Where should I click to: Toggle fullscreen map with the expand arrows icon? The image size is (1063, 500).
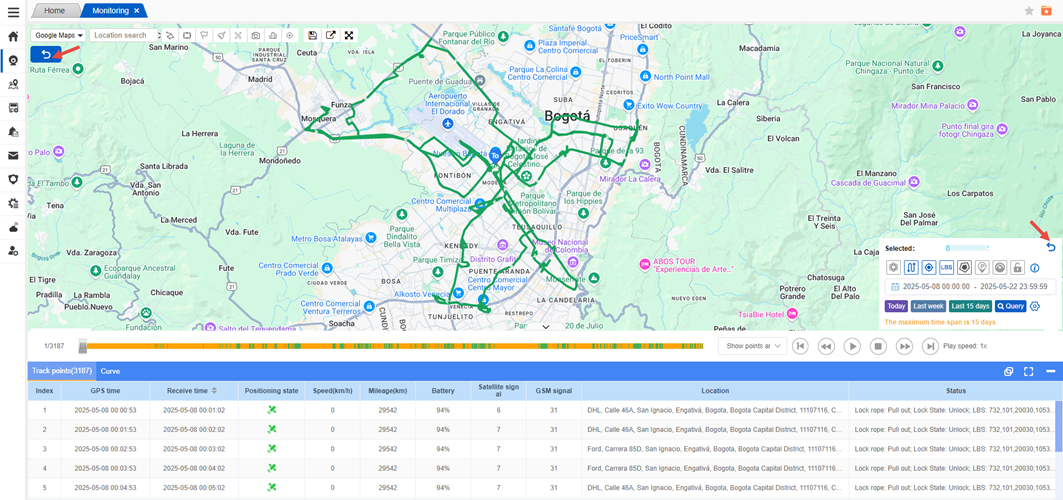pos(349,35)
